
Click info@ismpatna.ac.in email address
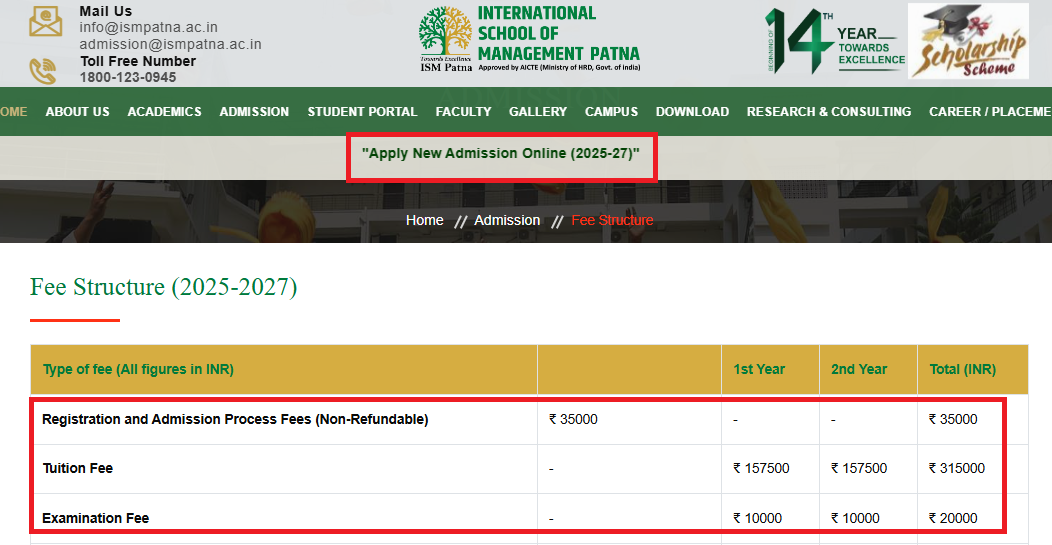(148, 28)
